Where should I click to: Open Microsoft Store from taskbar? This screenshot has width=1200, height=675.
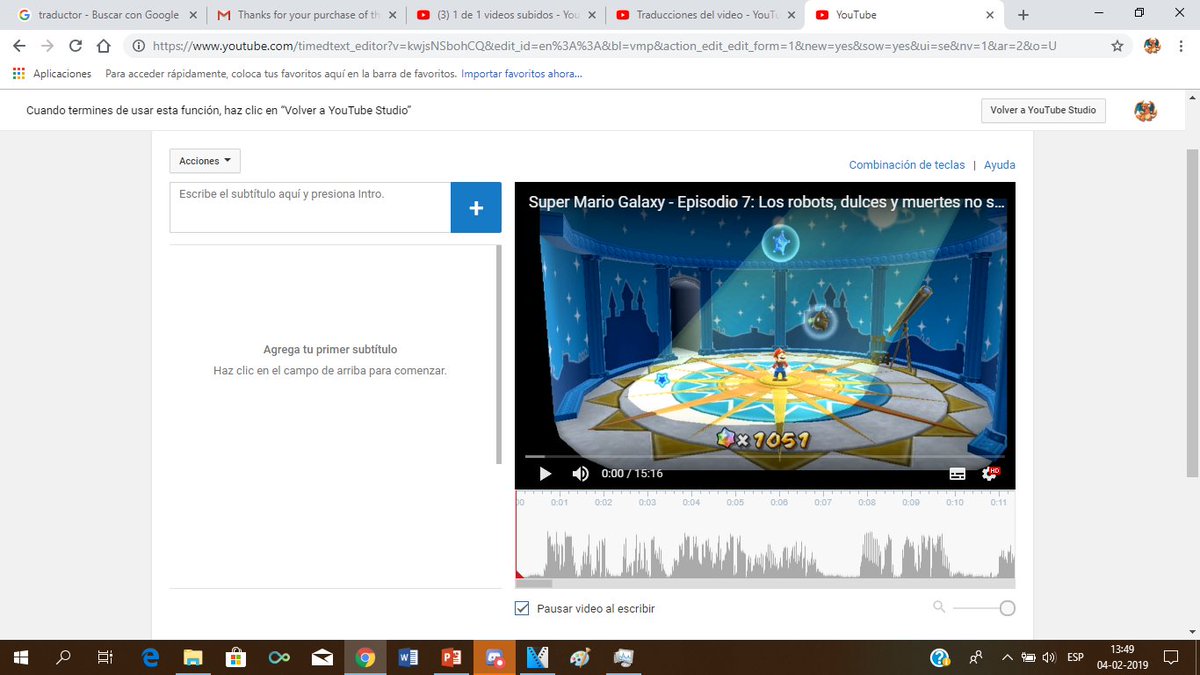(236, 657)
